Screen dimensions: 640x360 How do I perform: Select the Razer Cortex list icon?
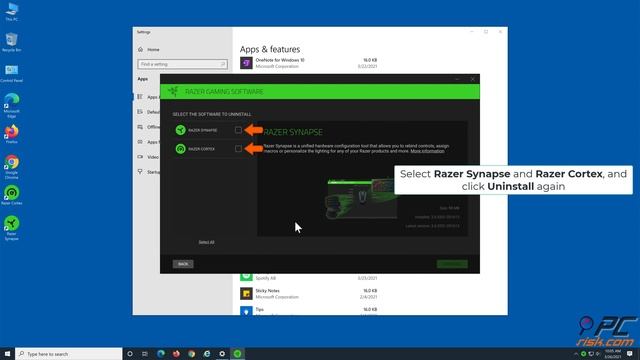(x=180, y=149)
